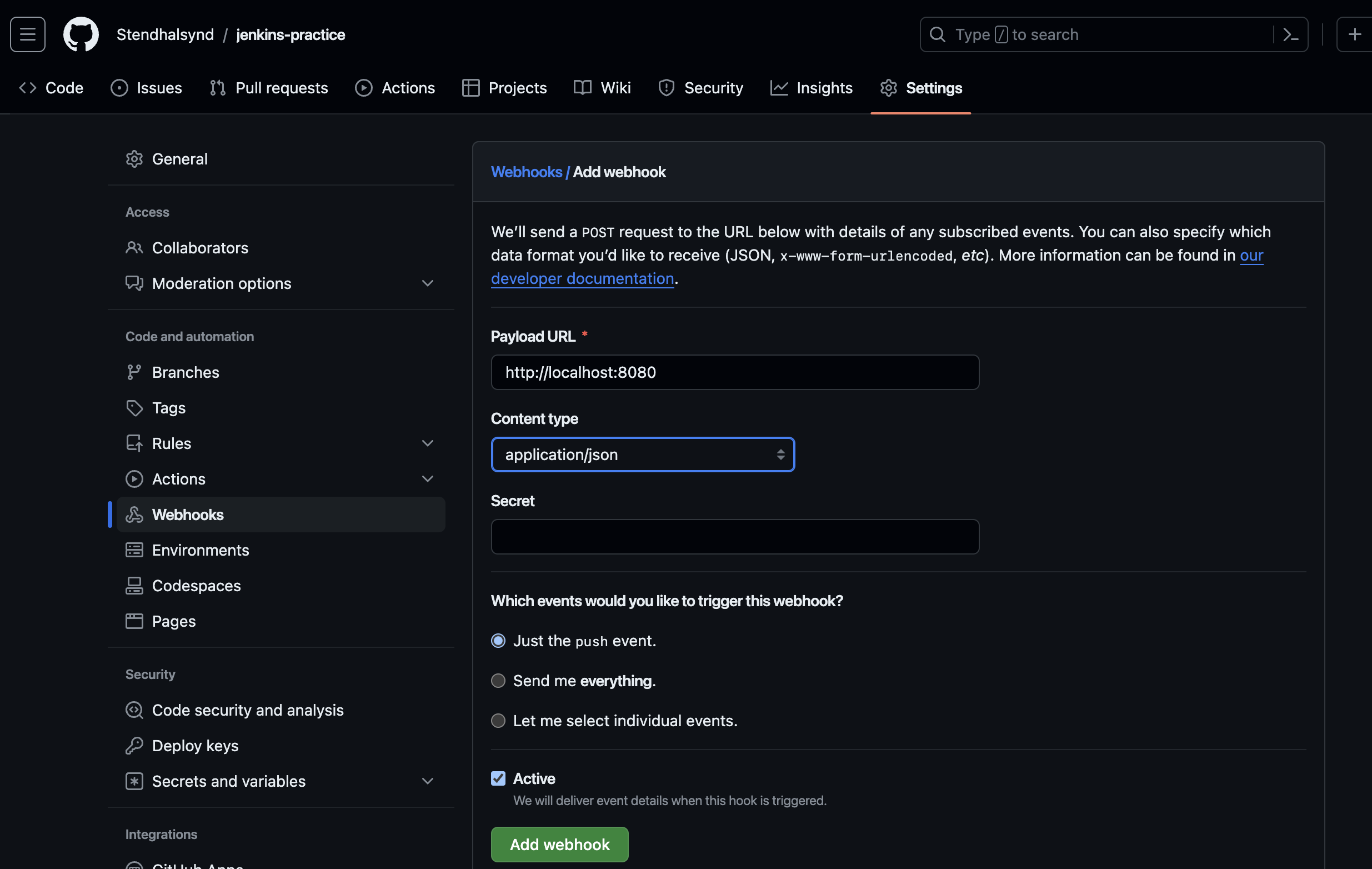This screenshot has width=1372, height=869.
Task: Open the Pull requests tab
Action: [269, 88]
